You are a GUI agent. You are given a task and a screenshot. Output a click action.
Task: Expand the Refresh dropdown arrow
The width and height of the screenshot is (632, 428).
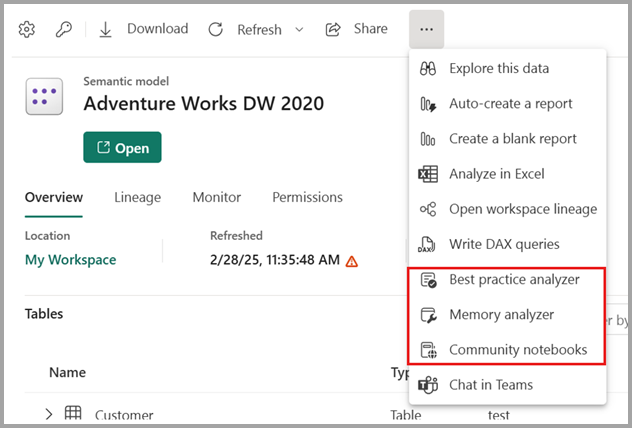coord(299,29)
